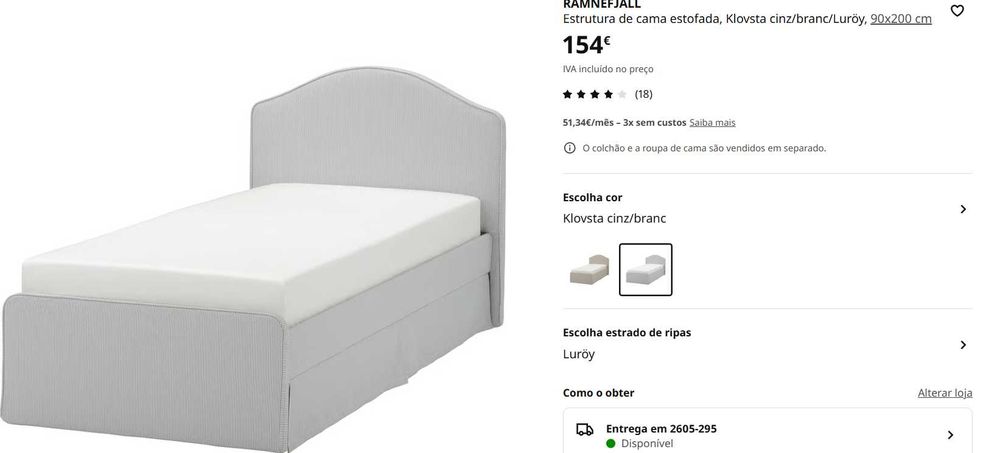Click the green Disponível status dot
1000x453 pixels.
pyautogui.click(x=611, y=443)
